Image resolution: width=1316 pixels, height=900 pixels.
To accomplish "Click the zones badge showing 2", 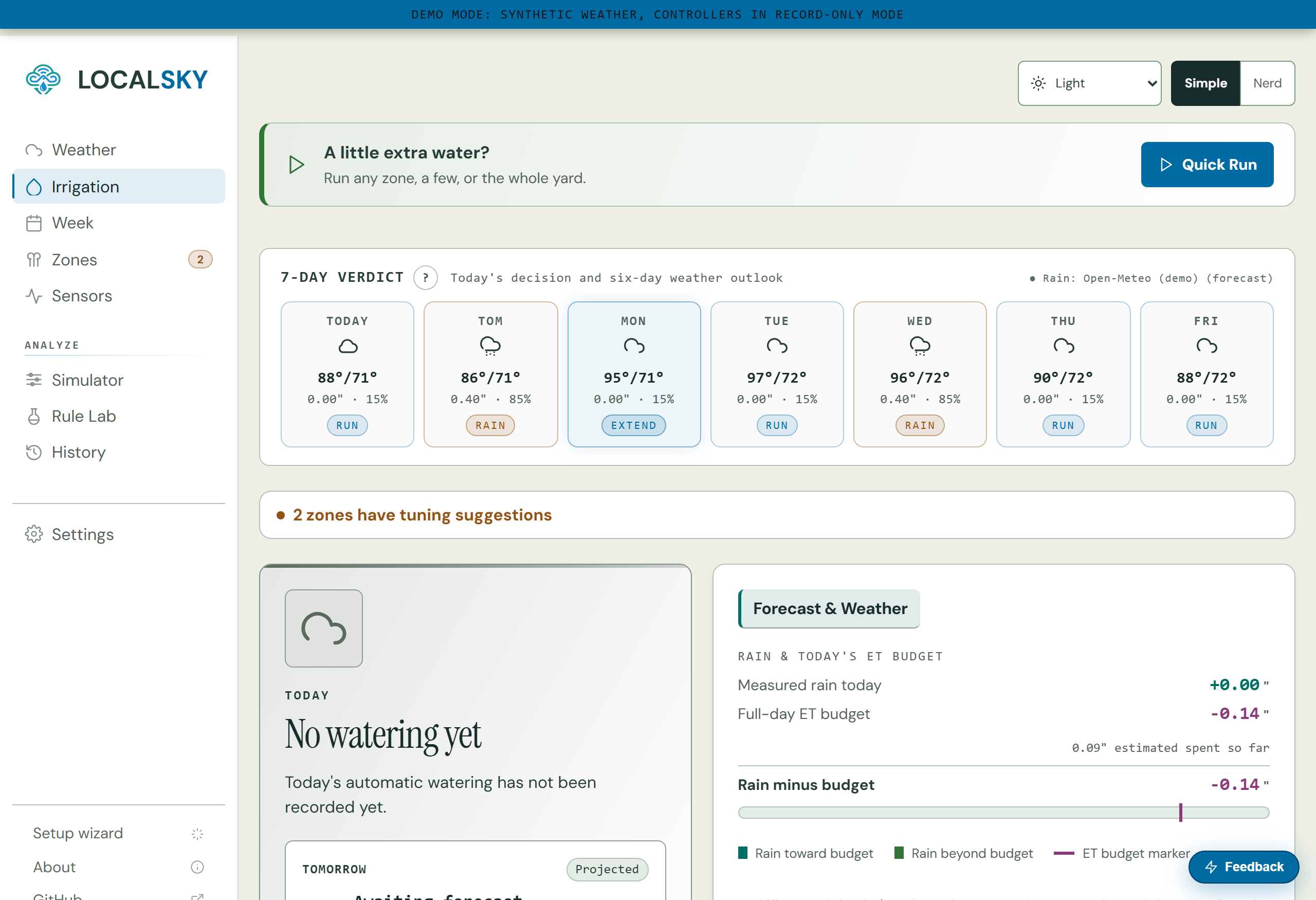I will tap(200, 259).
